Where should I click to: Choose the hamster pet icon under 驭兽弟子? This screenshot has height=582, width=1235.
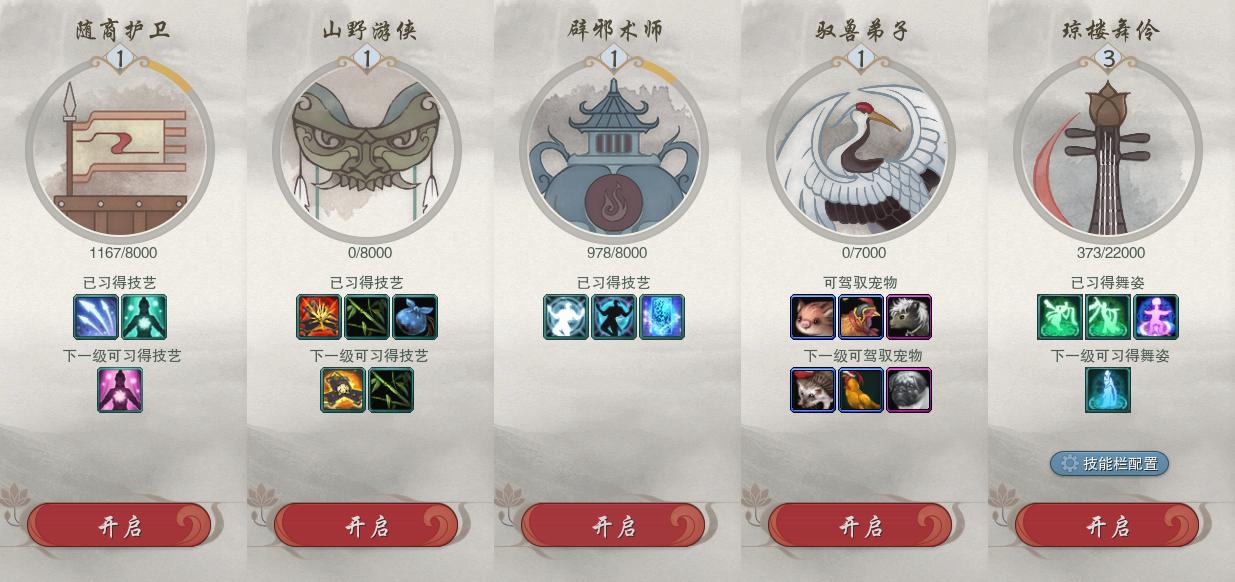pyautogui.click(x=813, y=317)
